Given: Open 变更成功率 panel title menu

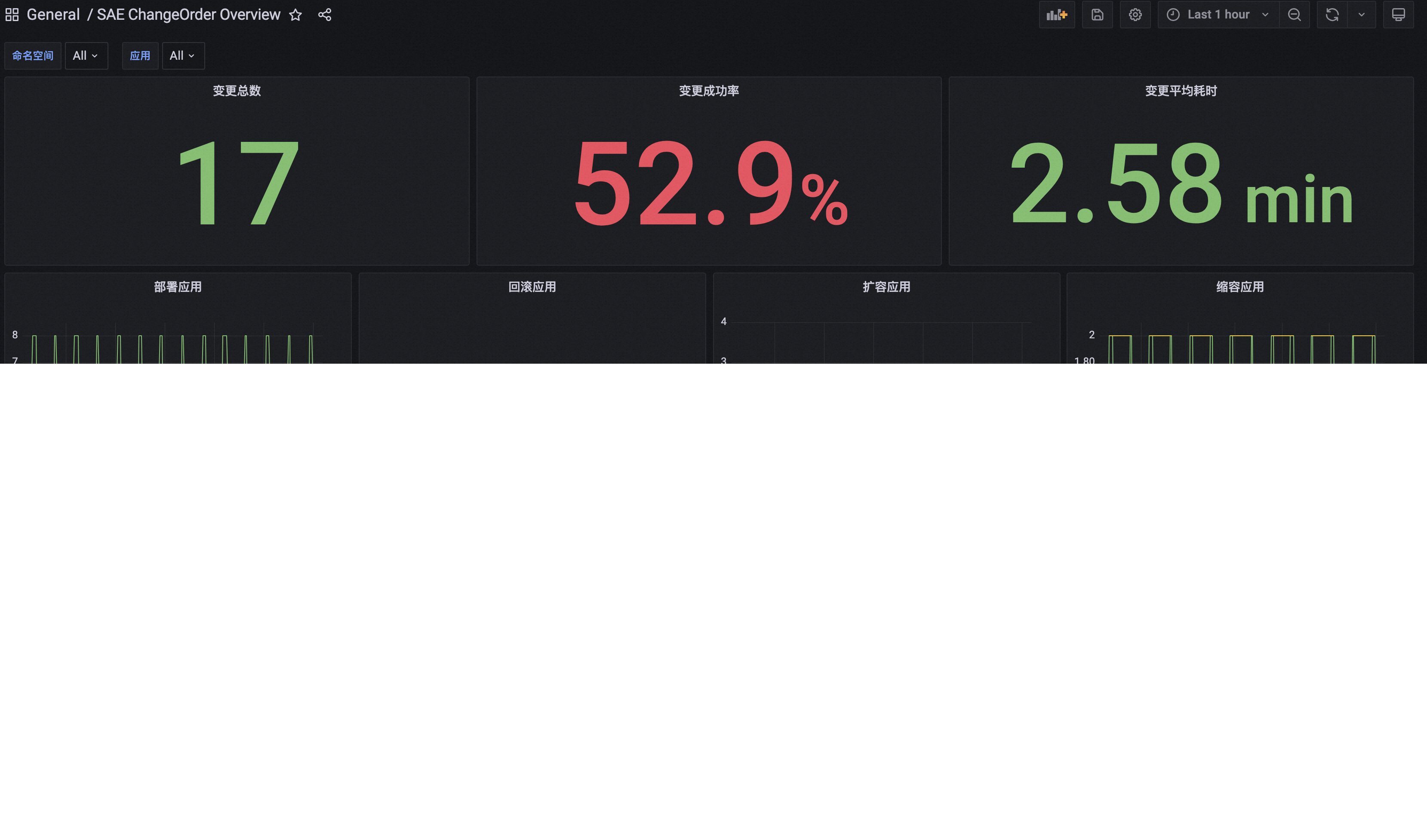Looking at the screenshot, I should coord(709,91).
